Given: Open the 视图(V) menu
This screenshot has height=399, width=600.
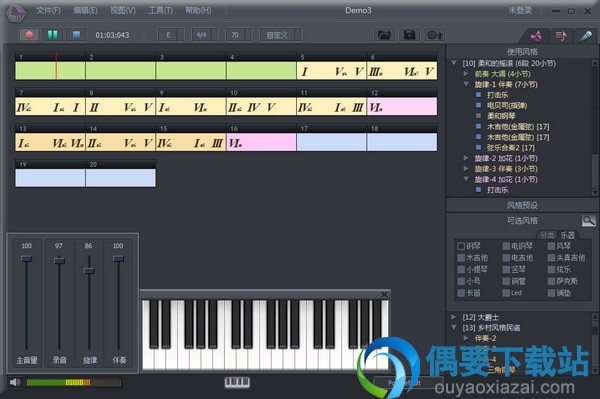Looking at the screenshot, I should pyautogui.click(x=123, y=11).
